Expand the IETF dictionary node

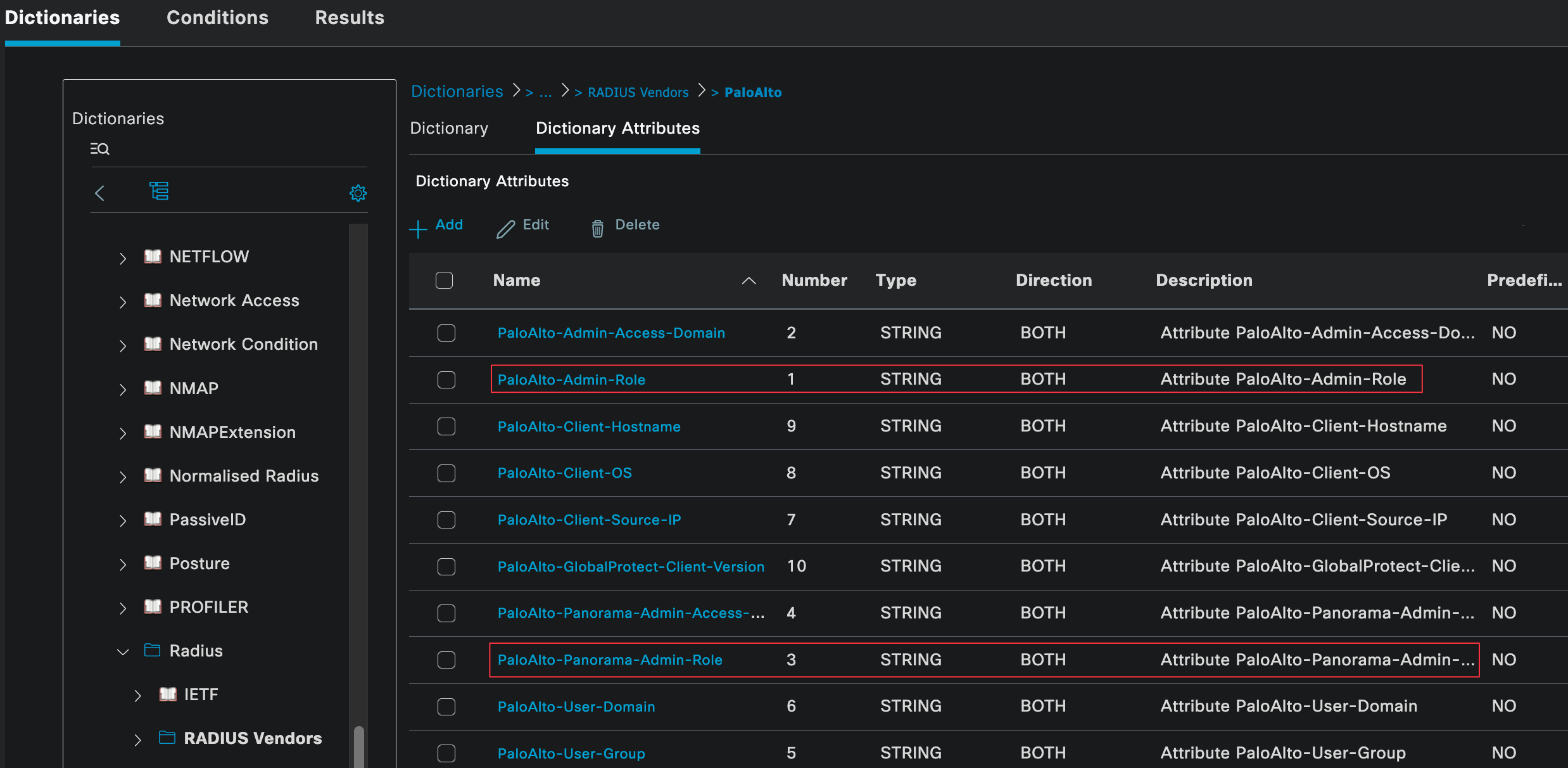(137, 696)
